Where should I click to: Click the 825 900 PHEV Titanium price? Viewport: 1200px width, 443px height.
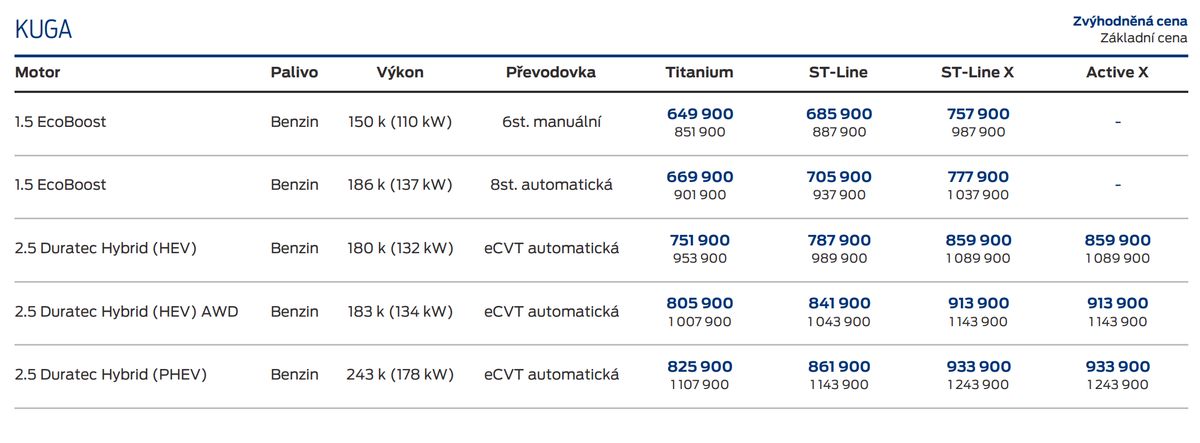click(x=700, y=367)
